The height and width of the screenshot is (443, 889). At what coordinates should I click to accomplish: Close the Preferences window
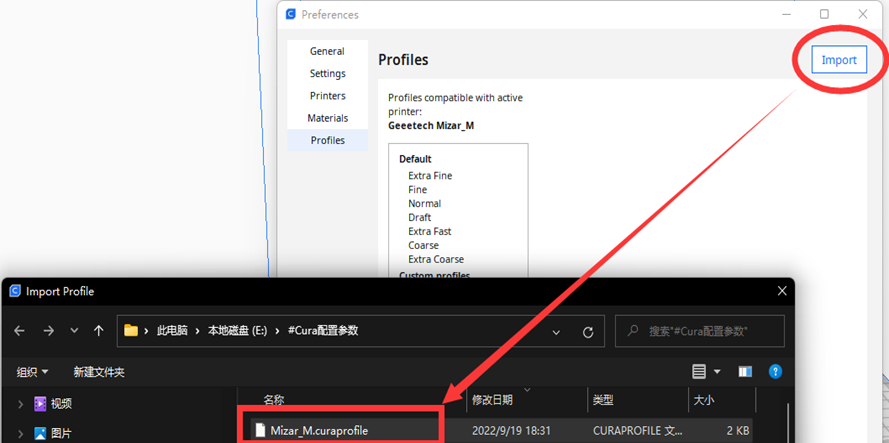click(862, 14)
